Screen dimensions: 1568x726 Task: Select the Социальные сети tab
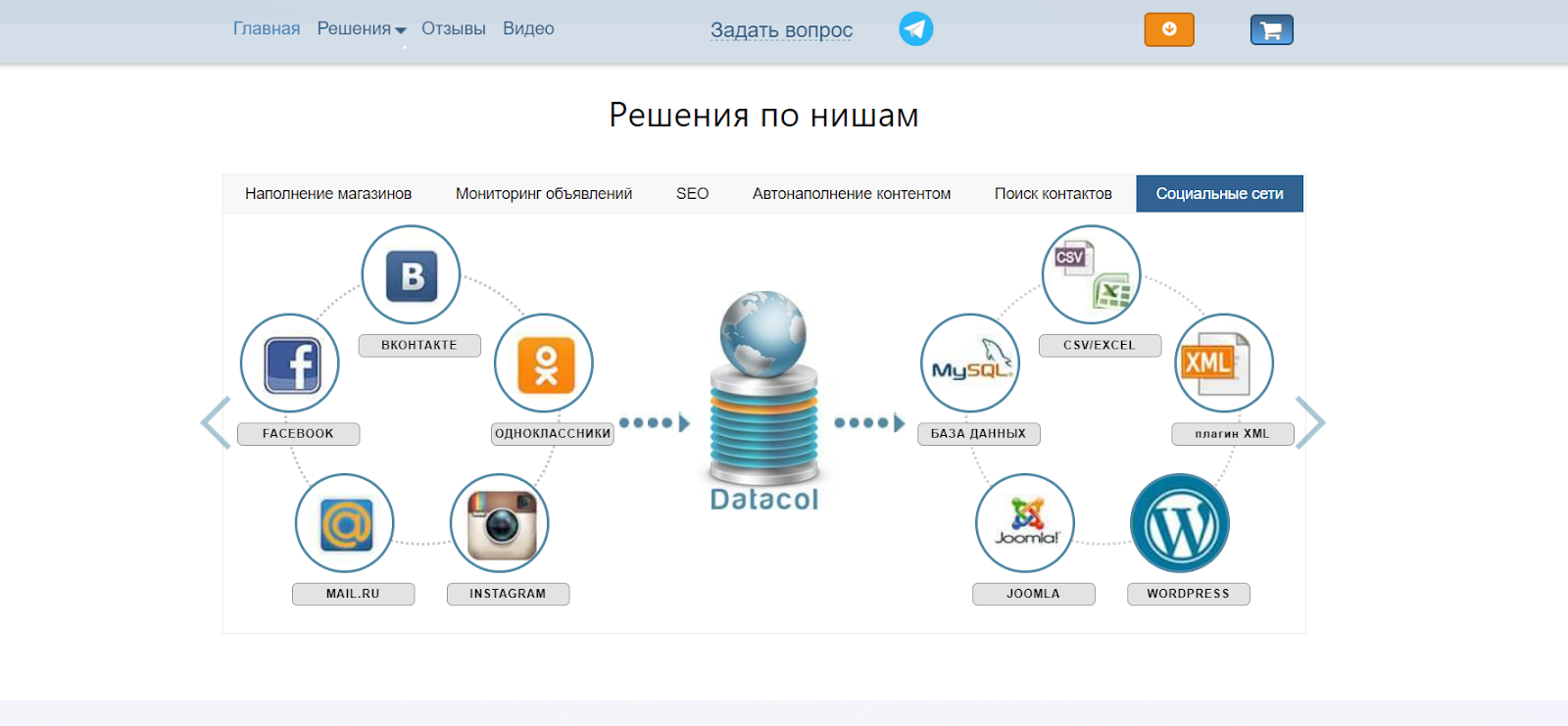point(1220,194)
